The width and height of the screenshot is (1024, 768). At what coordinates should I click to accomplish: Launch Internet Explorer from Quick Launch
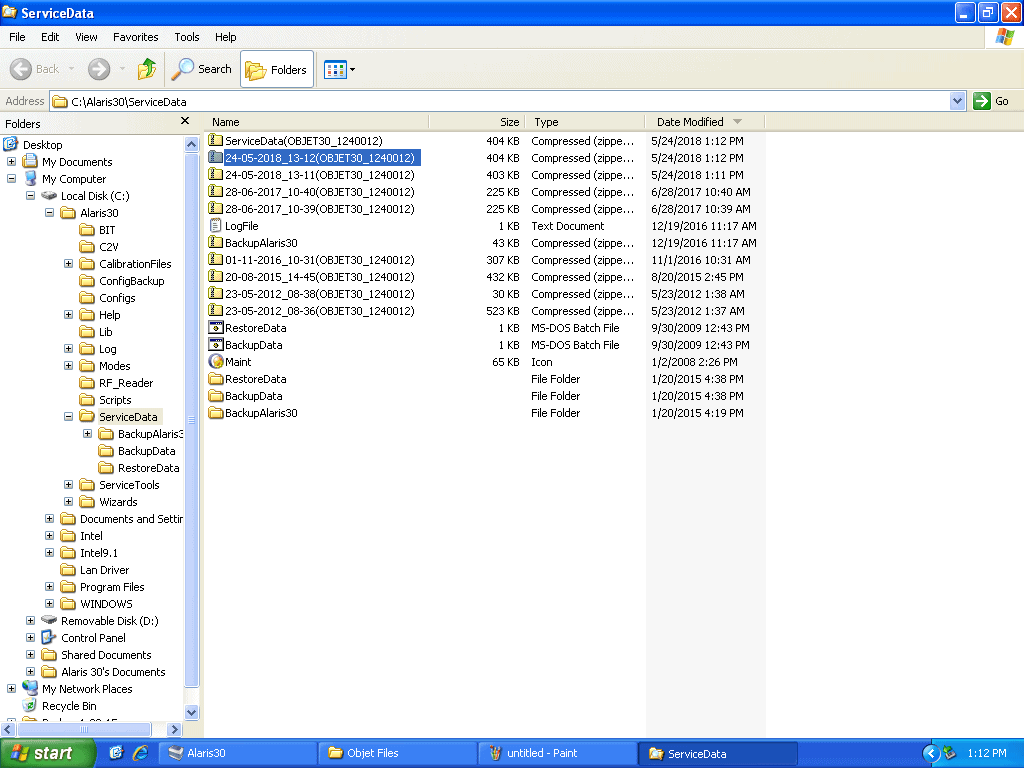click(140, 753)
